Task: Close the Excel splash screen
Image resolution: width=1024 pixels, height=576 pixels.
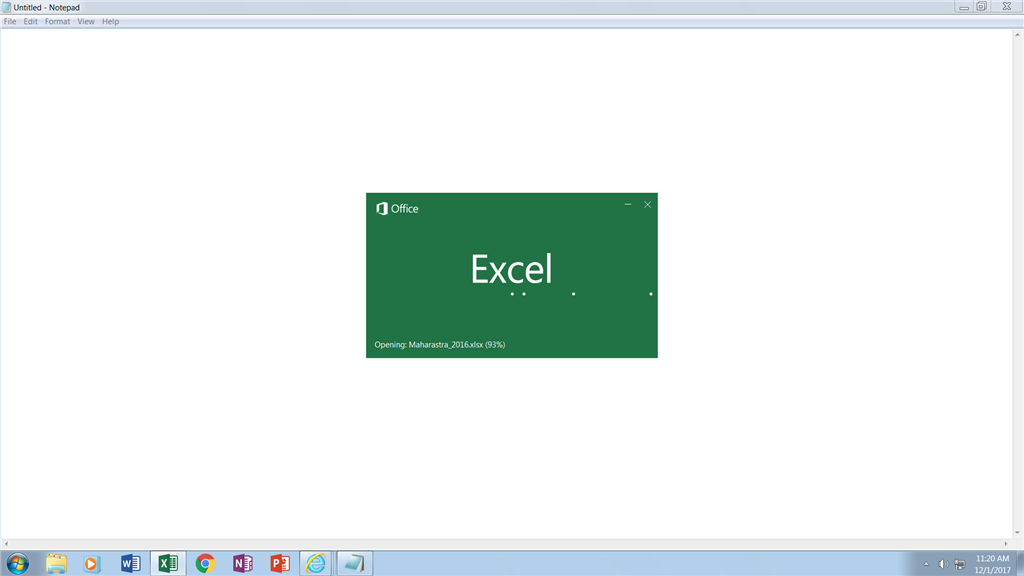Action: pos(647,204)
